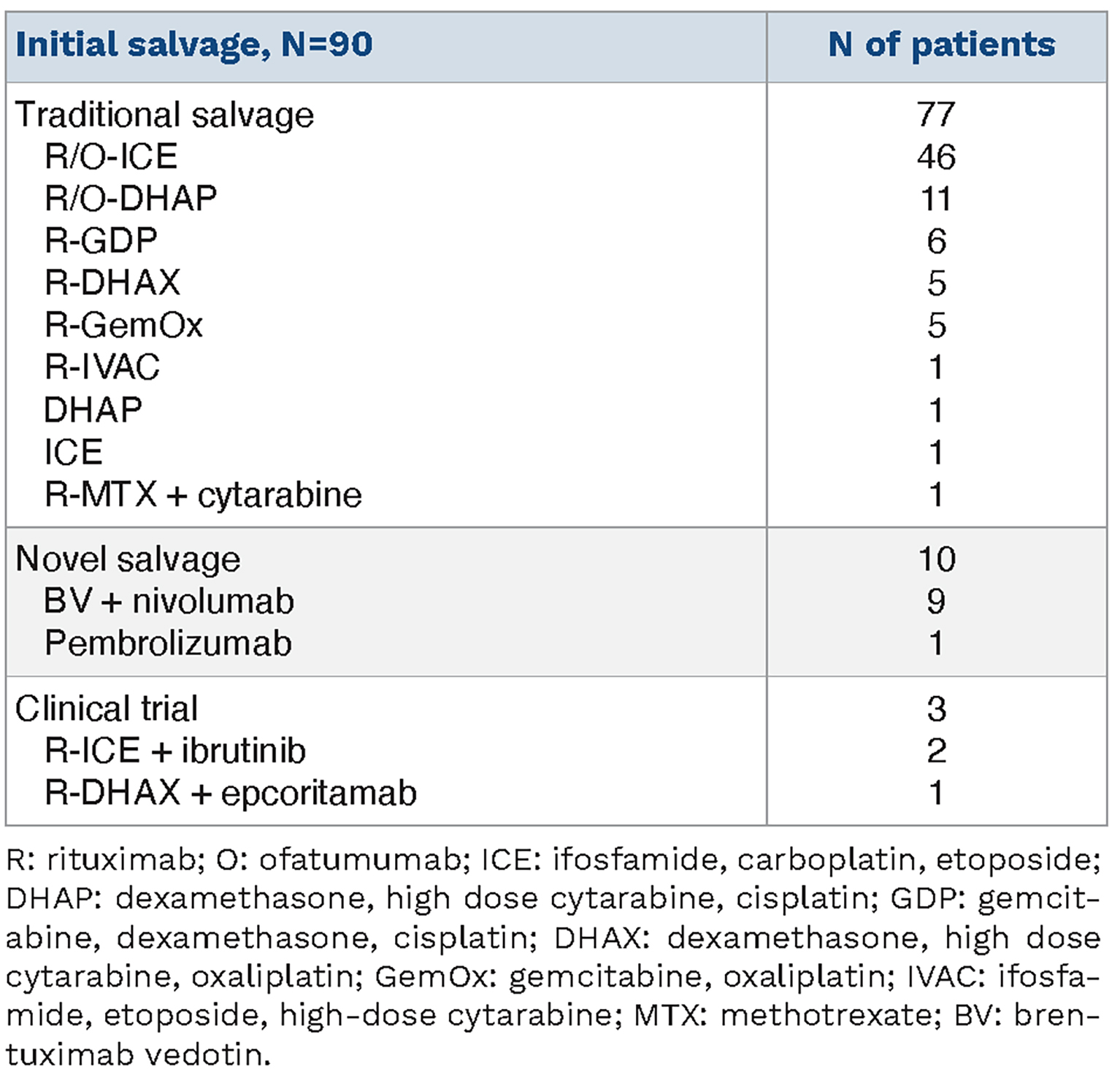Click the 'Initial salvage, N=90' column header
The width and height of the screenshot is (1120, 1091).
coord(194,45)
